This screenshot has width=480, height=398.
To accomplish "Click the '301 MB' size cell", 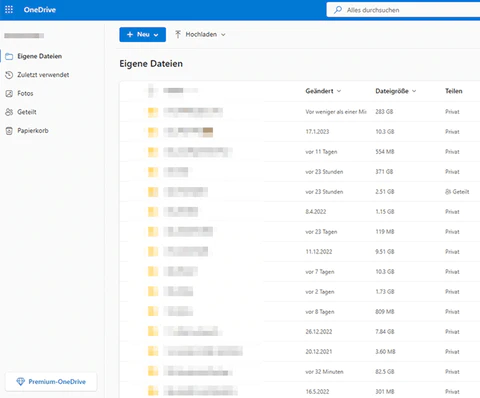I will tap(385, 392).
